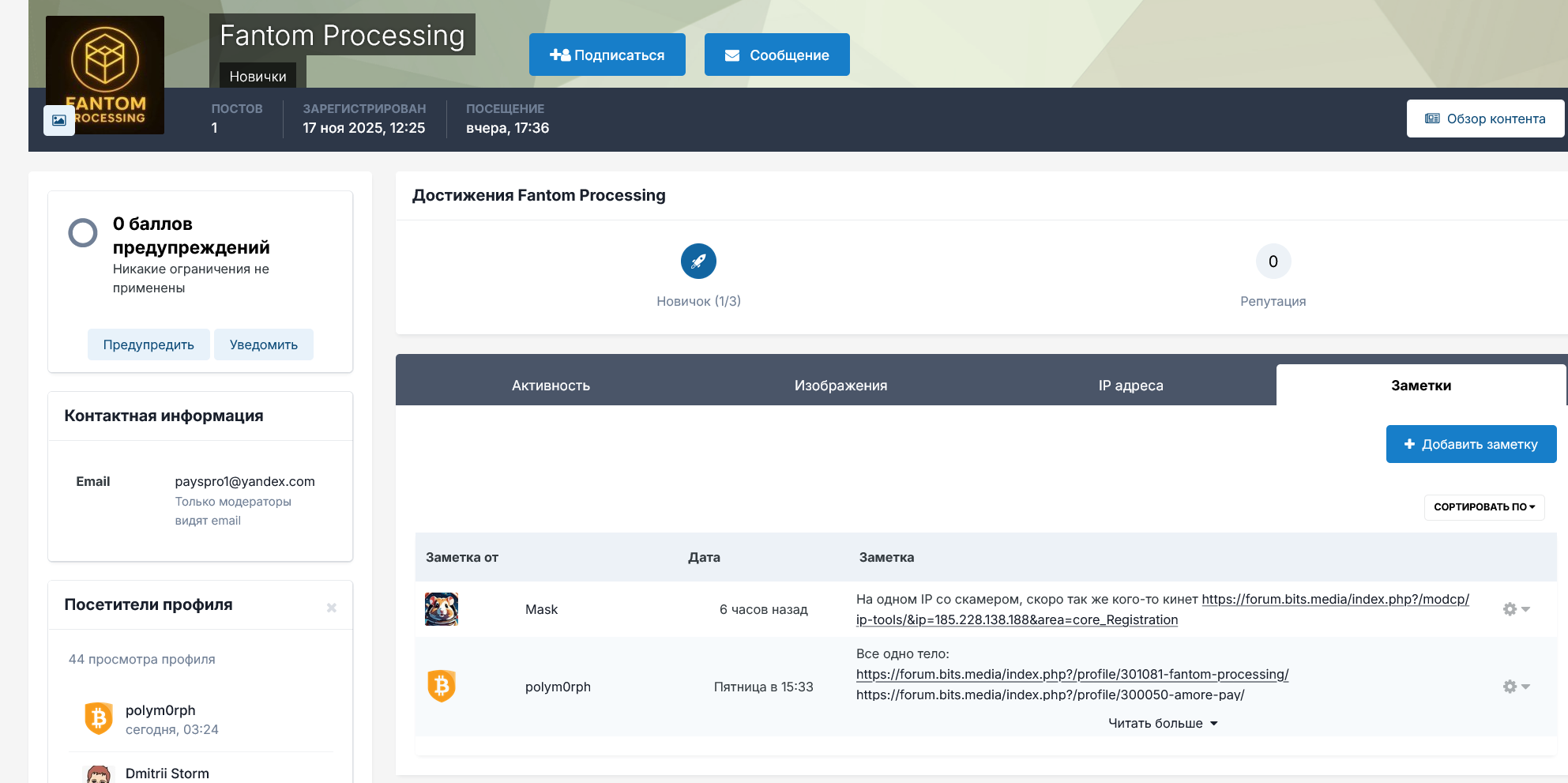Click the warning points circle indicator
Screen dimensions: 1568x783
tap(83, 233)
